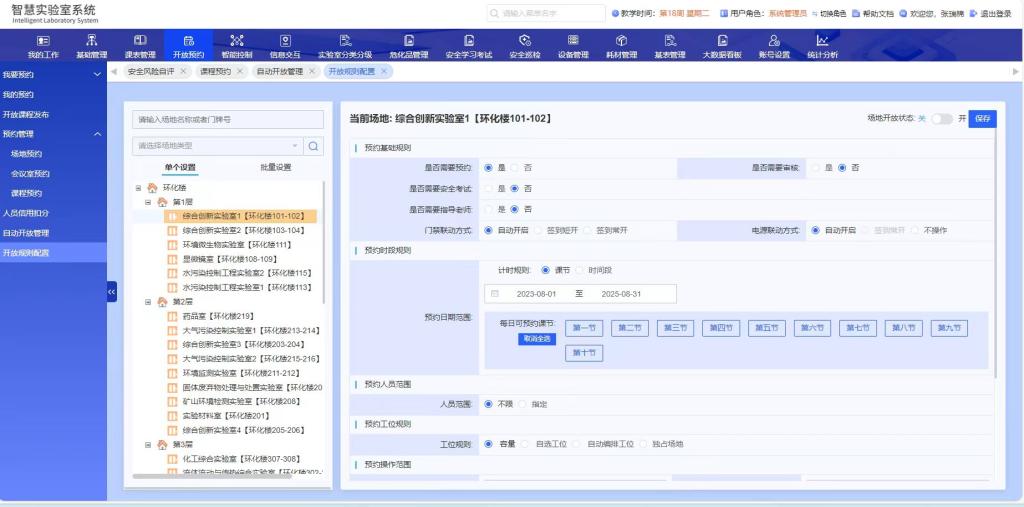
Task: Collapse the left sidebar with the arrow handle
Action: (112, 291)
